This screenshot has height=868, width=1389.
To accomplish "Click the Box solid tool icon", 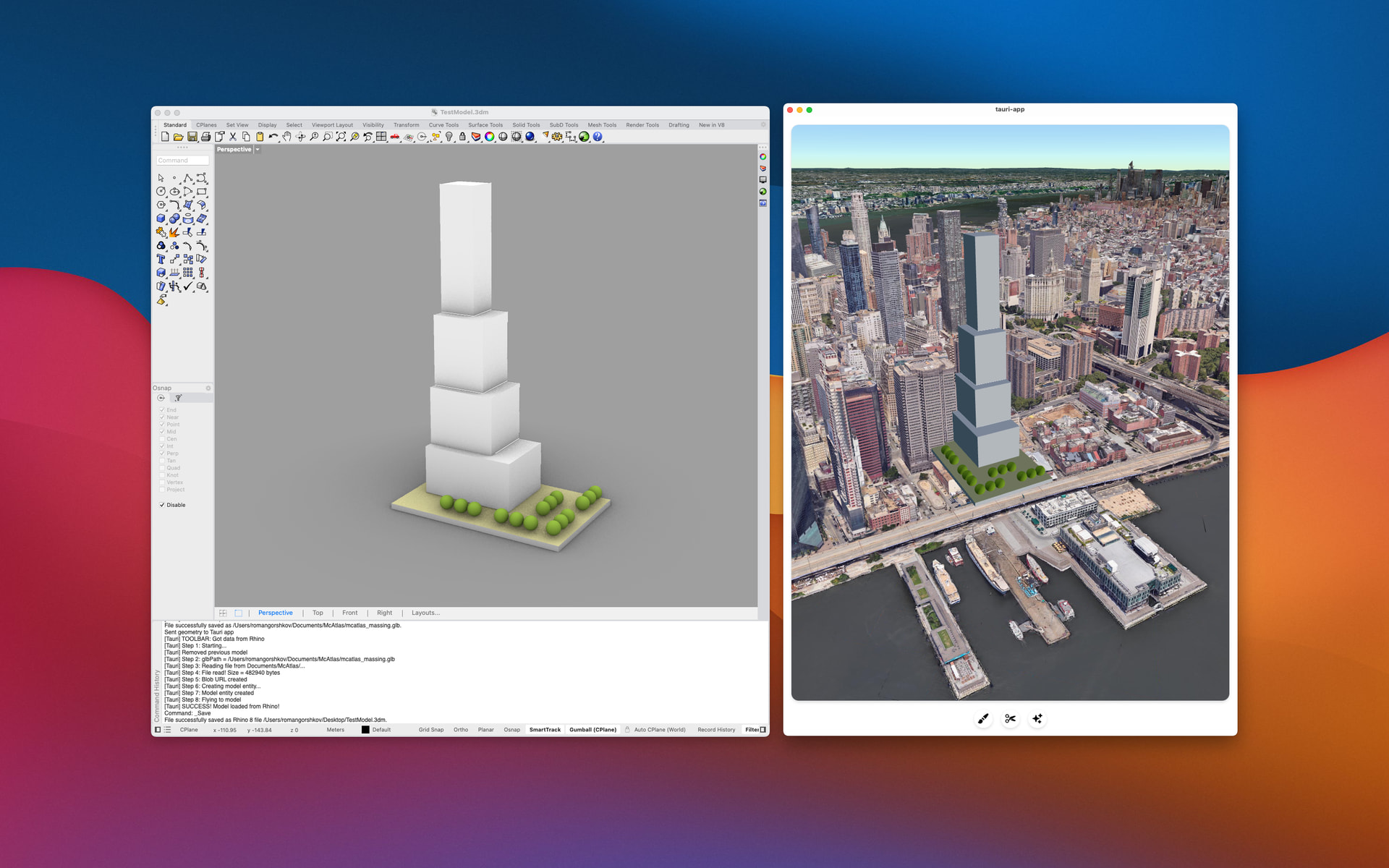I will [x=161, y=218].
